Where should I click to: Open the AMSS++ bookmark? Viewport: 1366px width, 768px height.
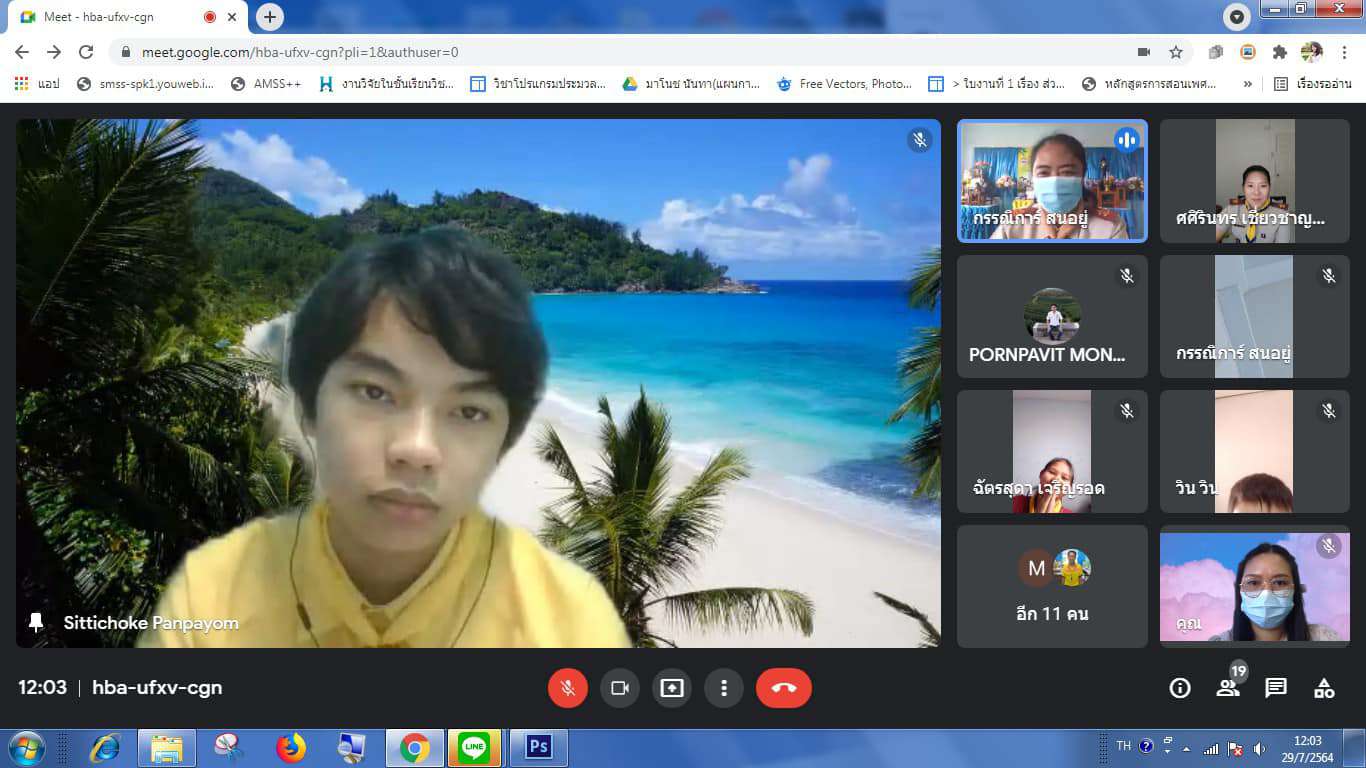click(x=266, y=84)
